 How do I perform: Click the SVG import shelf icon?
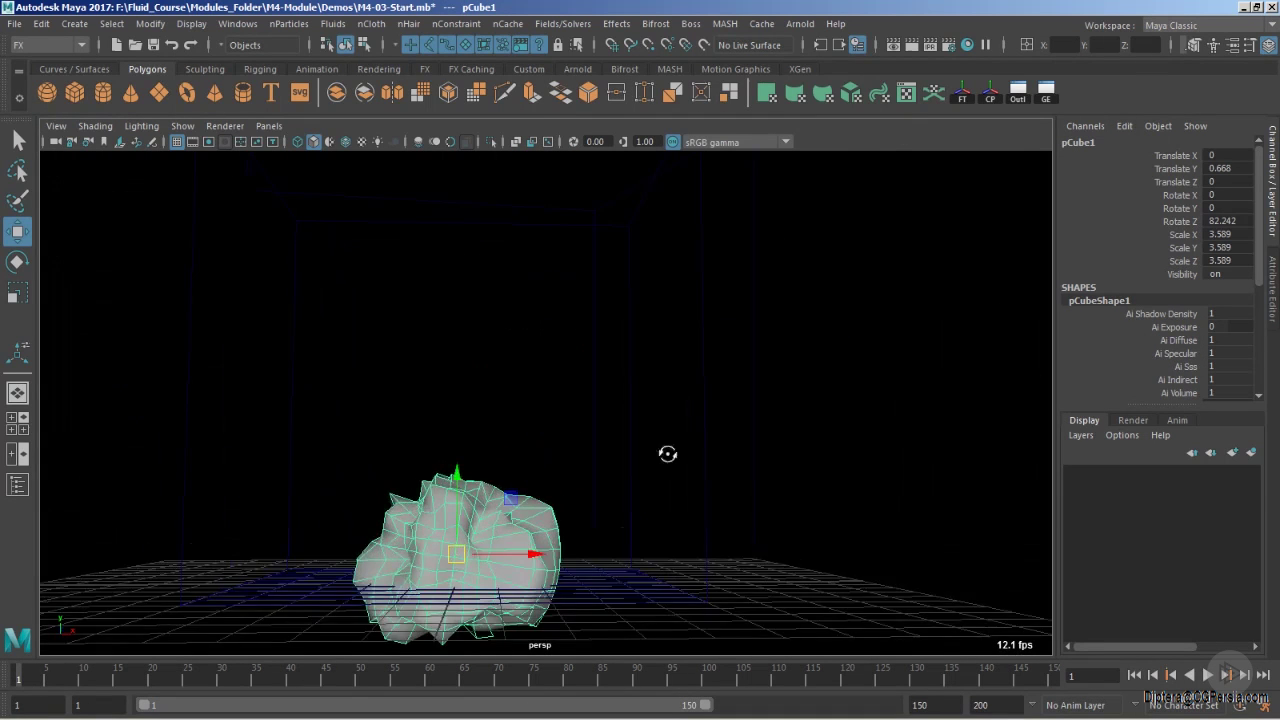[x=299, y=93]
